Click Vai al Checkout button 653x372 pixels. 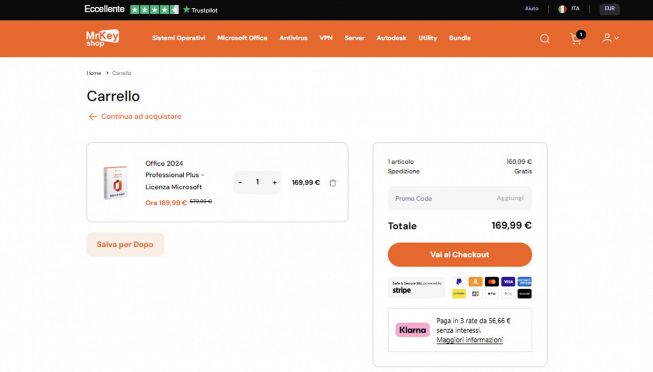460,255
